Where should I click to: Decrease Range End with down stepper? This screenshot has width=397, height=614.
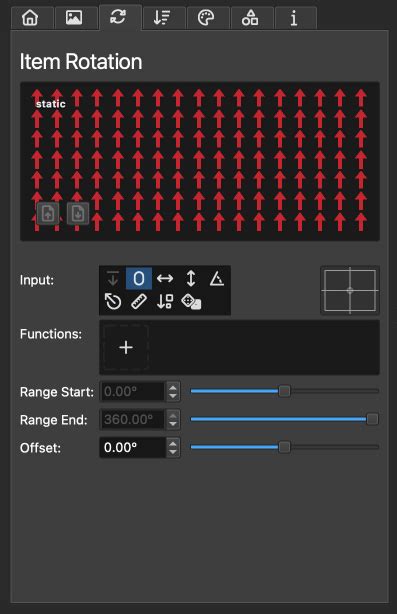point(173,424)
